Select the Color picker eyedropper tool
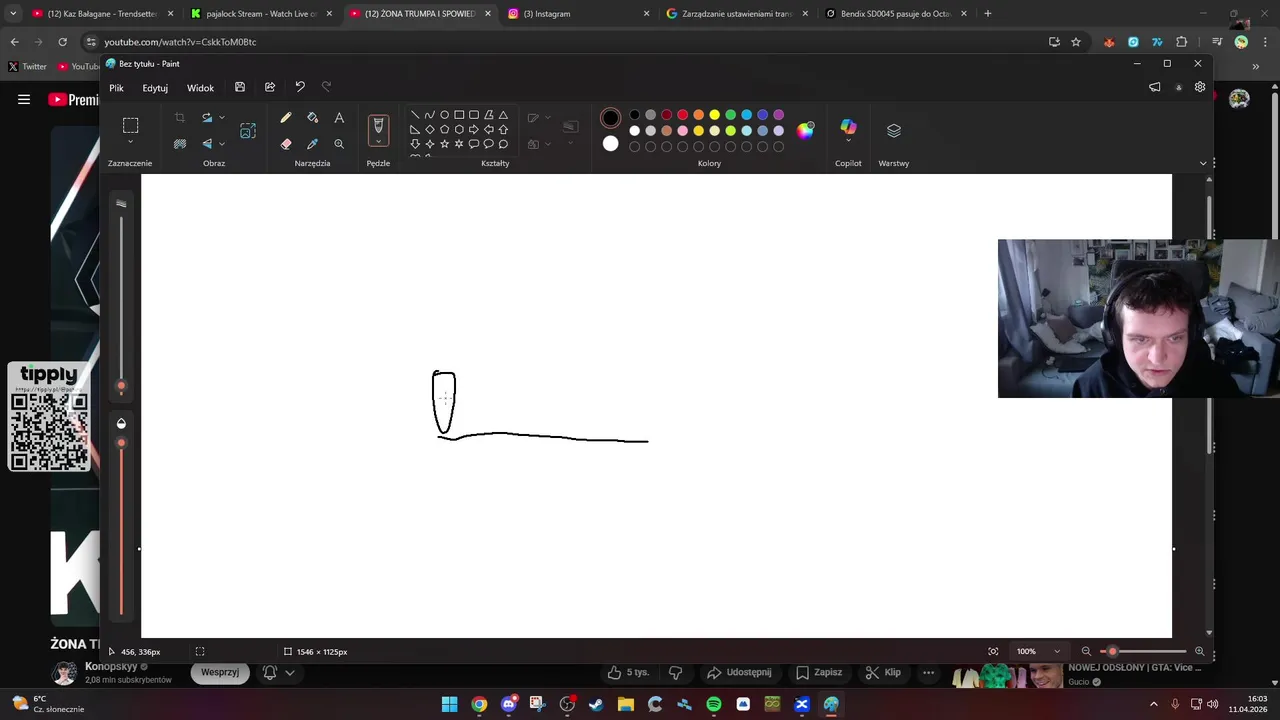1280x720 pixels. [x=312, y=144]
